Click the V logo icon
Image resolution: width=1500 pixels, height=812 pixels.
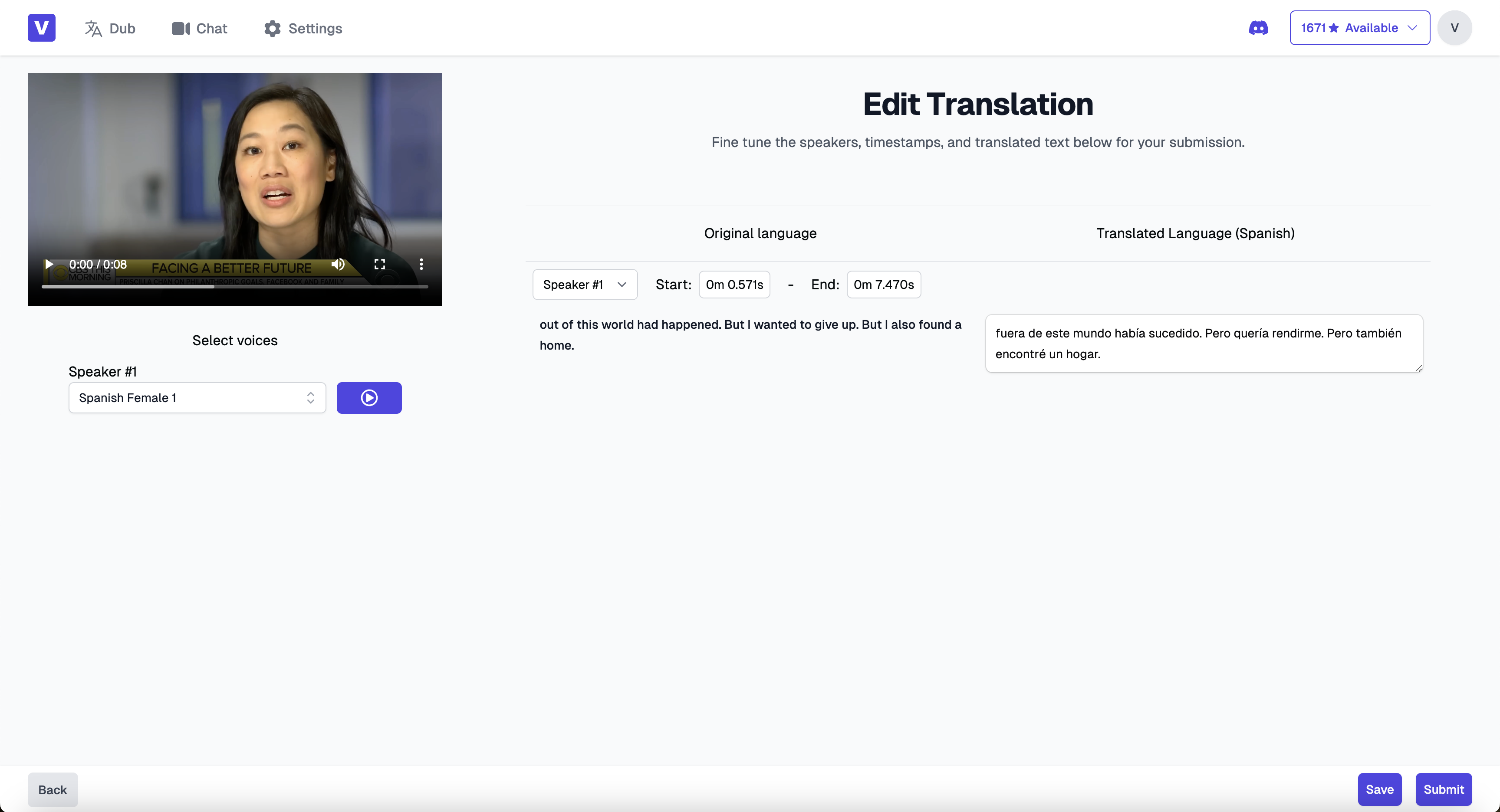[x=41, y=28]
